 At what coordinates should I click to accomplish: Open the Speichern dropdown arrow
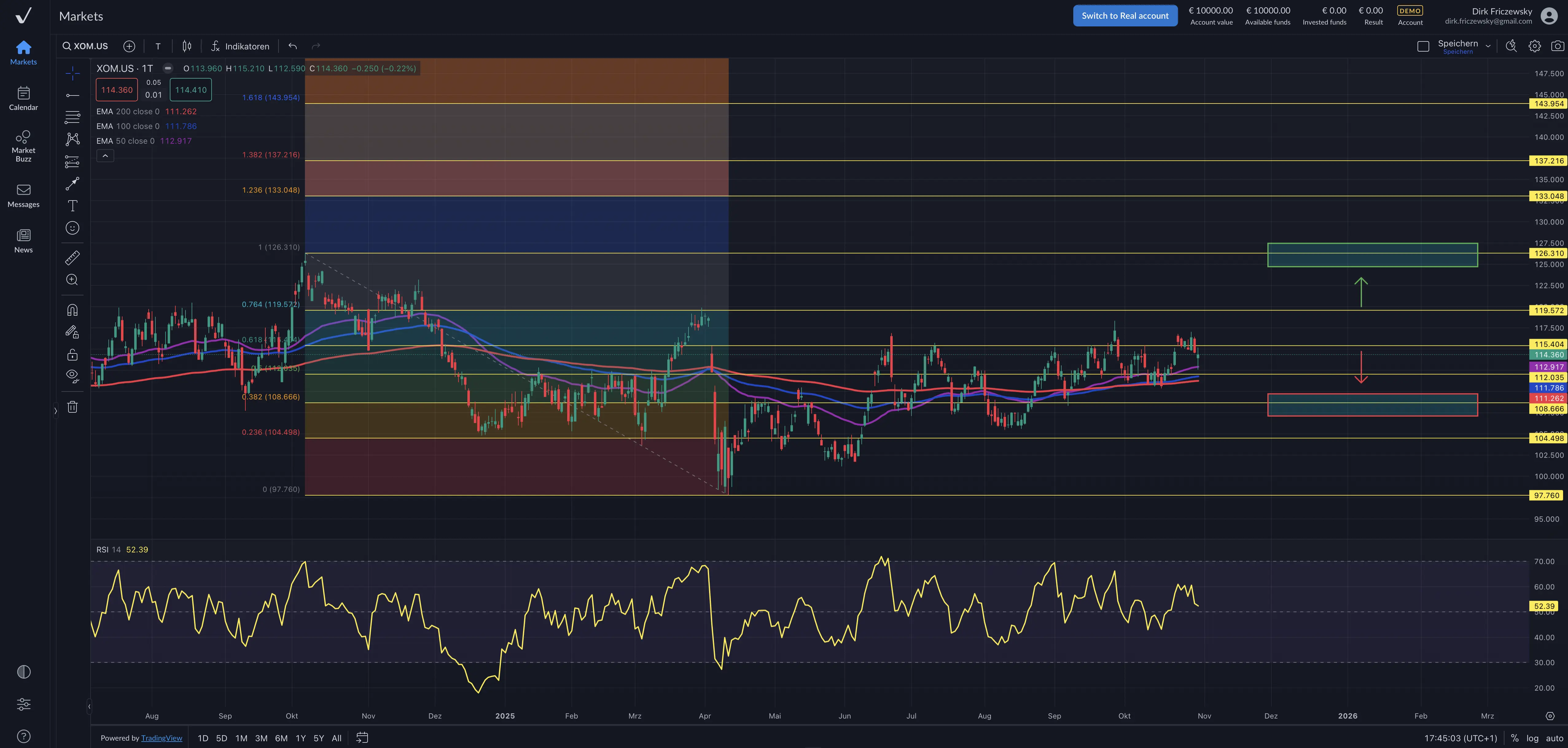click(1488, 46)
